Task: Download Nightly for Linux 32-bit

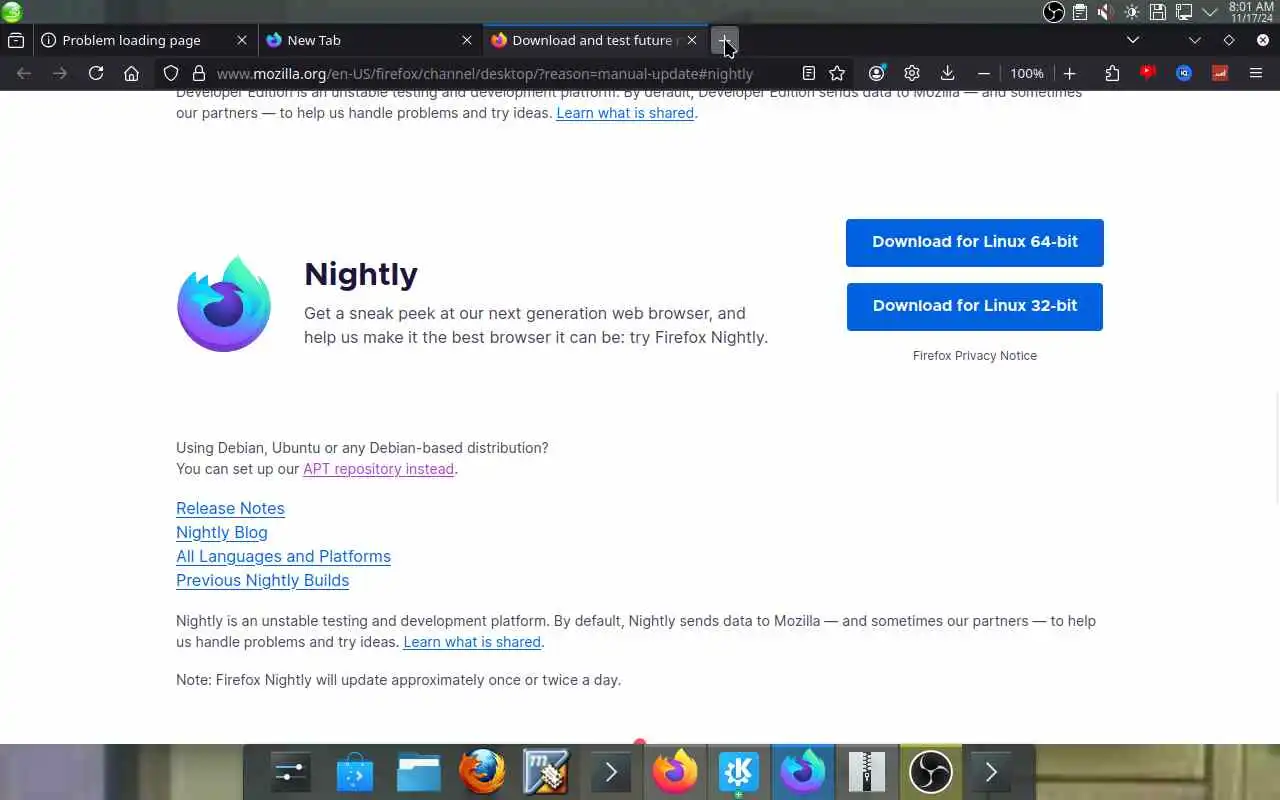Action: click(975, 306)
